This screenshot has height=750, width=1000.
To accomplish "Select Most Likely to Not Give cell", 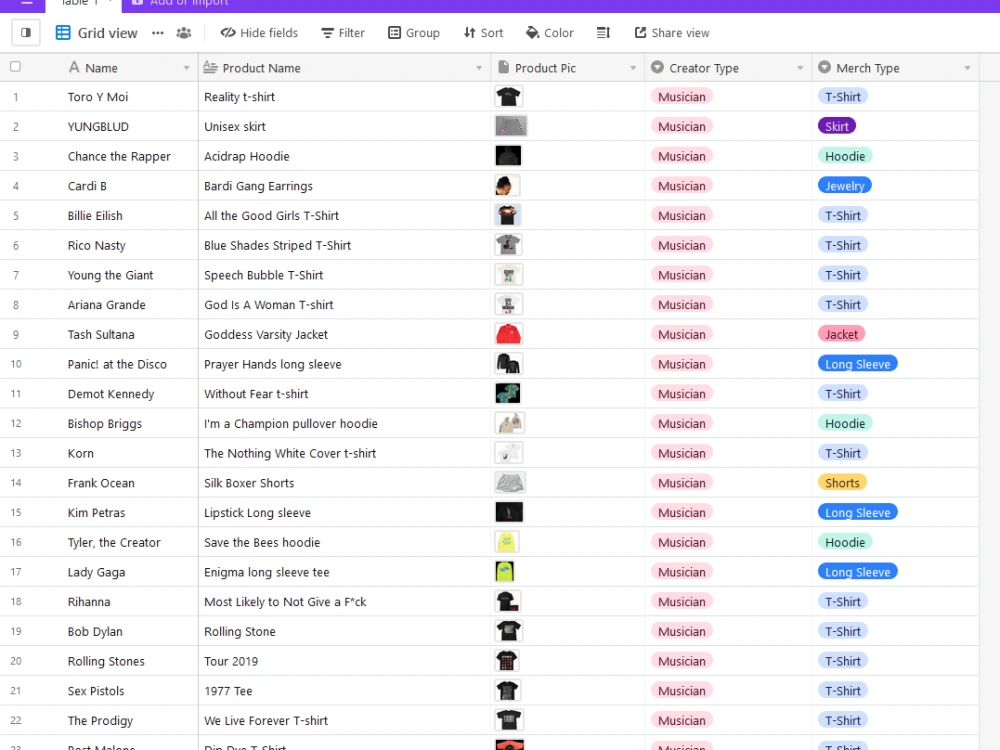I will (x=344, y=602).
